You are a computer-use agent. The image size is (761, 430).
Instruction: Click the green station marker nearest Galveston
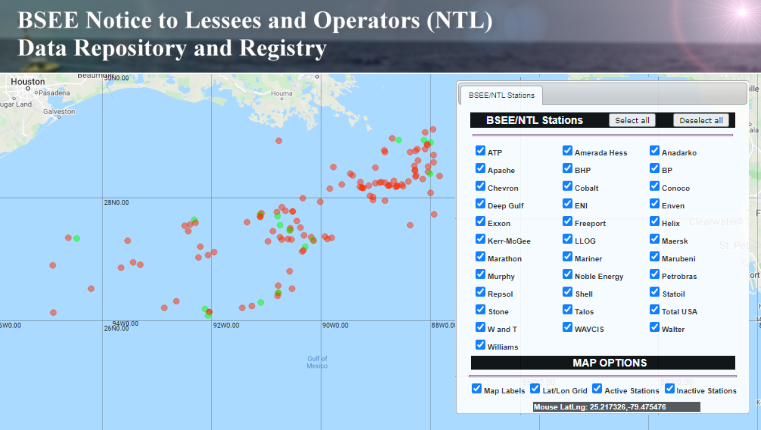coord(76,238)
